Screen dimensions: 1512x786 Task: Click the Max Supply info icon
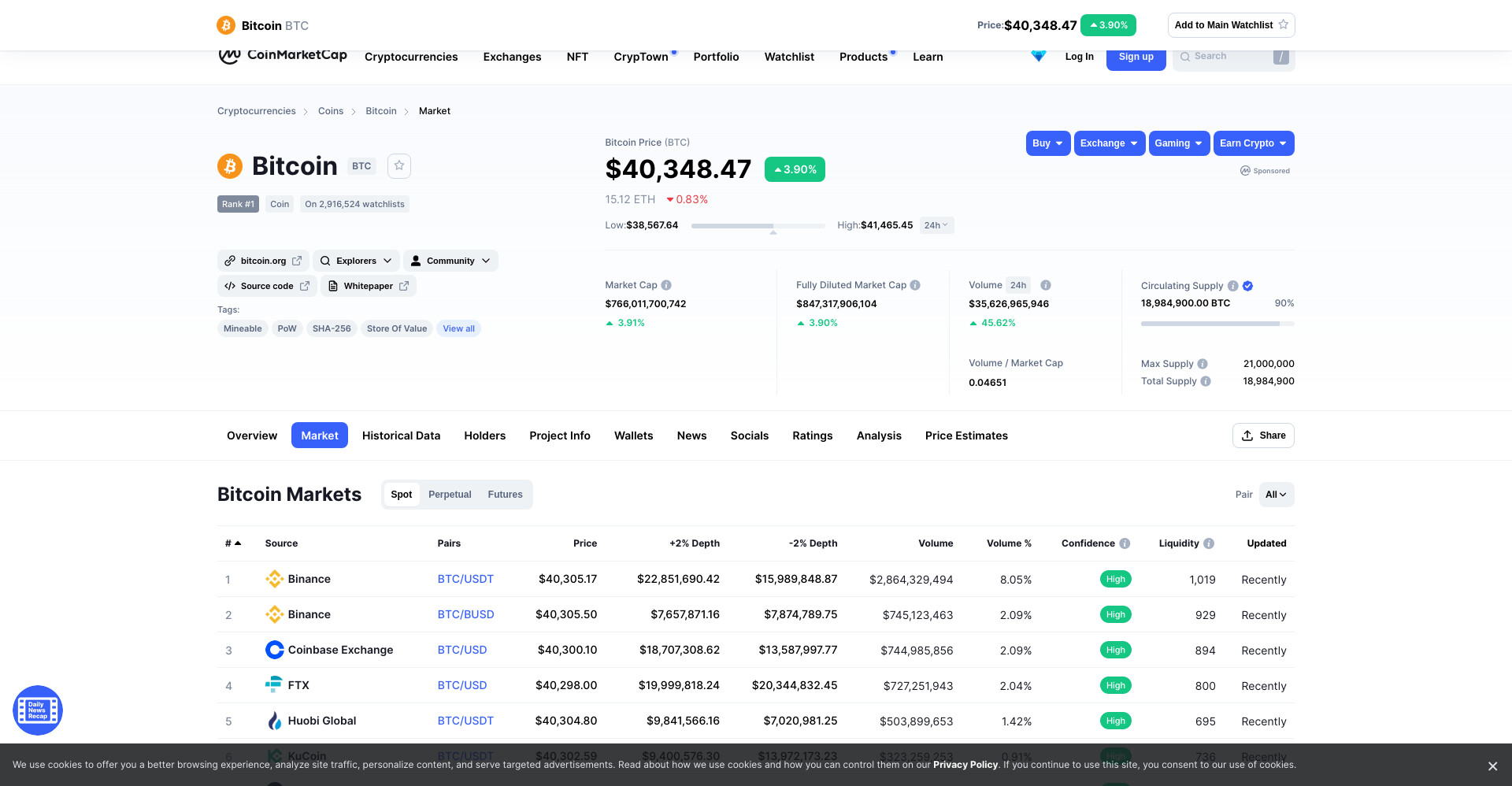pos(1203,364)
